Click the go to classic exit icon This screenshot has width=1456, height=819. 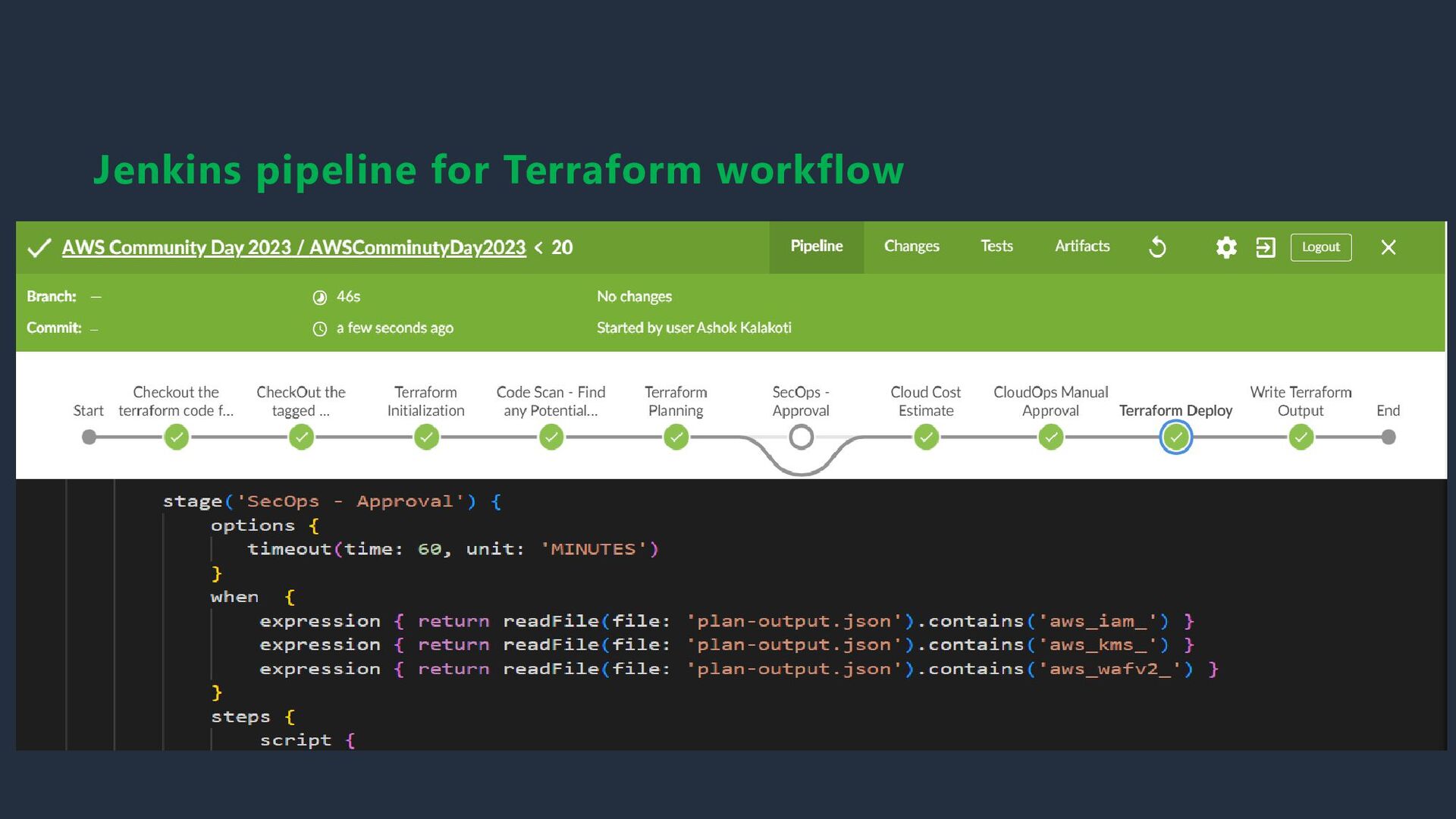(x=1266, y=247)
